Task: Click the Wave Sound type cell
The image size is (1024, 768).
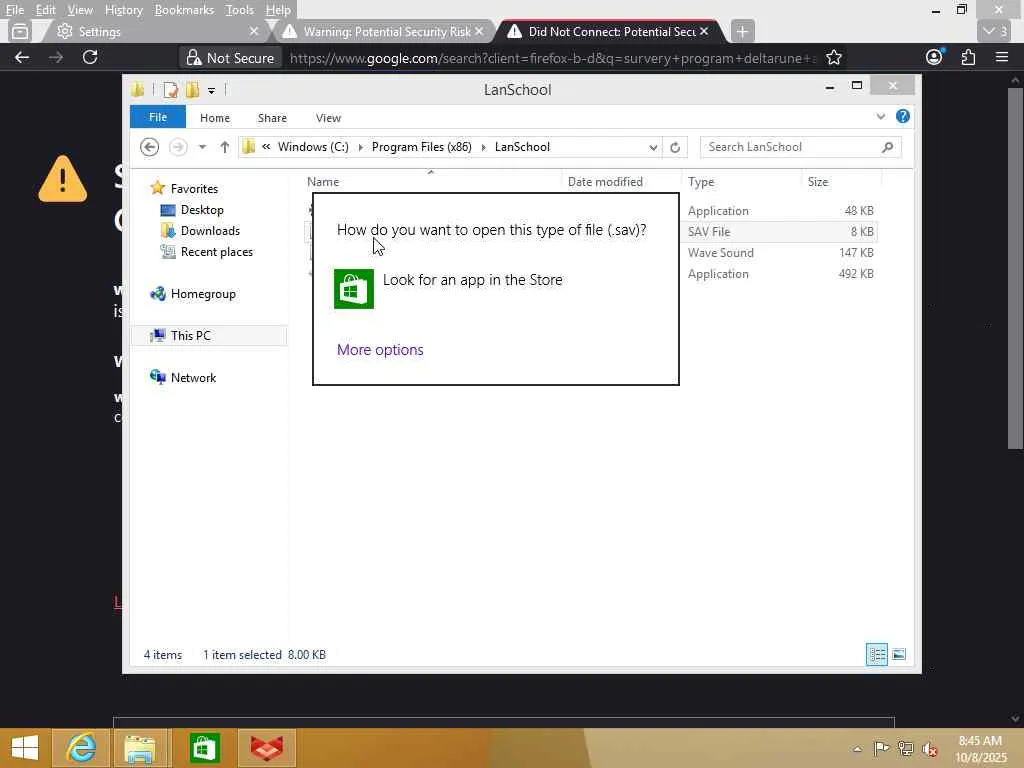Action: click(720, 253)
